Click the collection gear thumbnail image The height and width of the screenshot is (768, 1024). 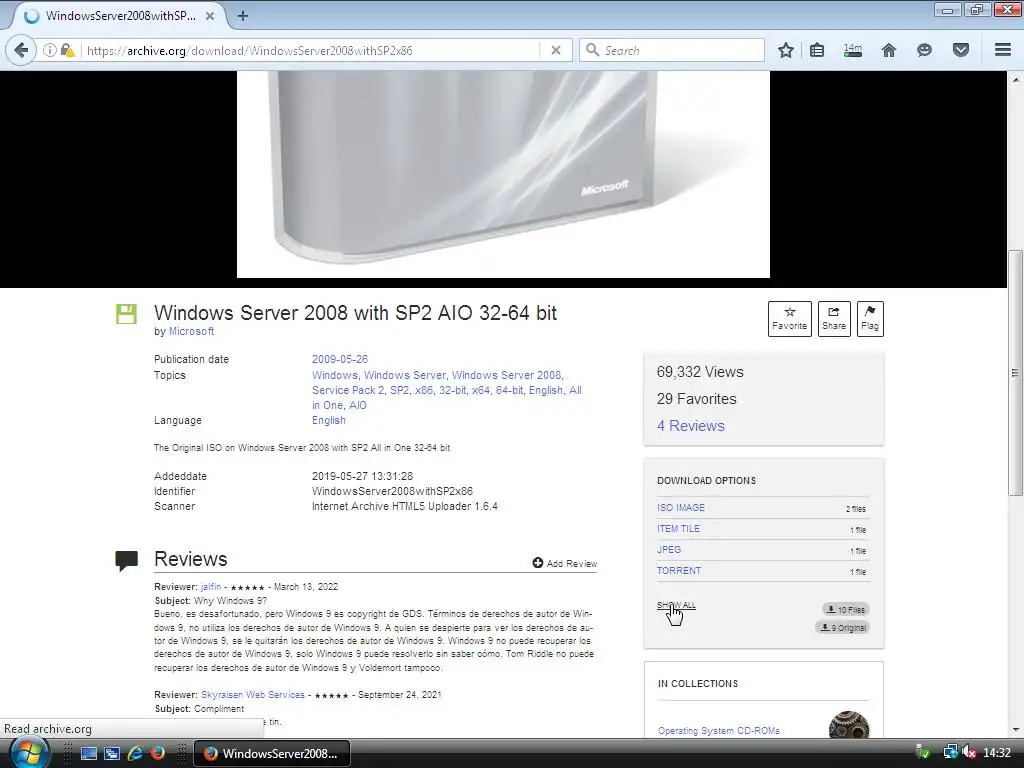tap(848, 725)
